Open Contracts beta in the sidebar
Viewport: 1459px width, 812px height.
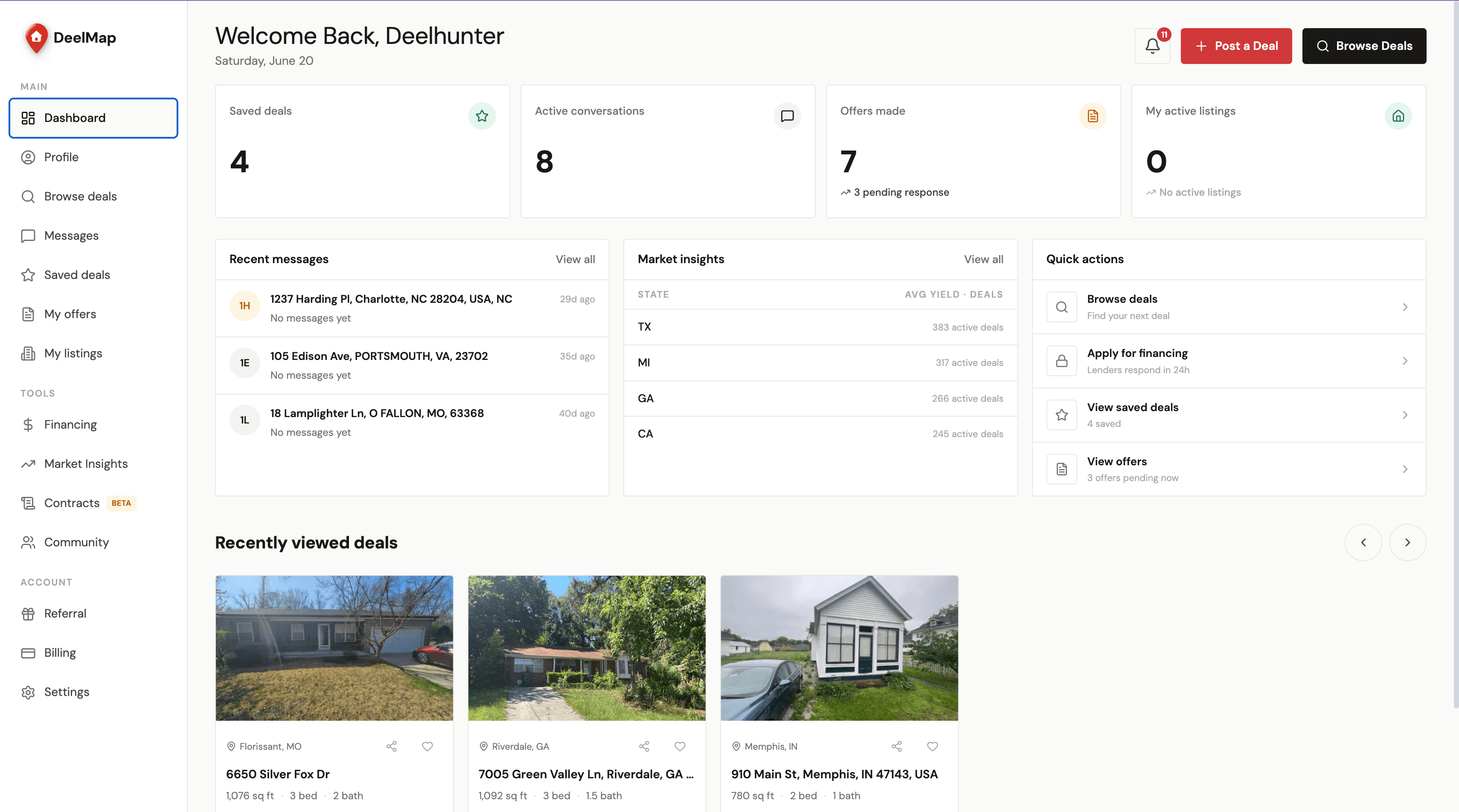[x=93, y=503]
